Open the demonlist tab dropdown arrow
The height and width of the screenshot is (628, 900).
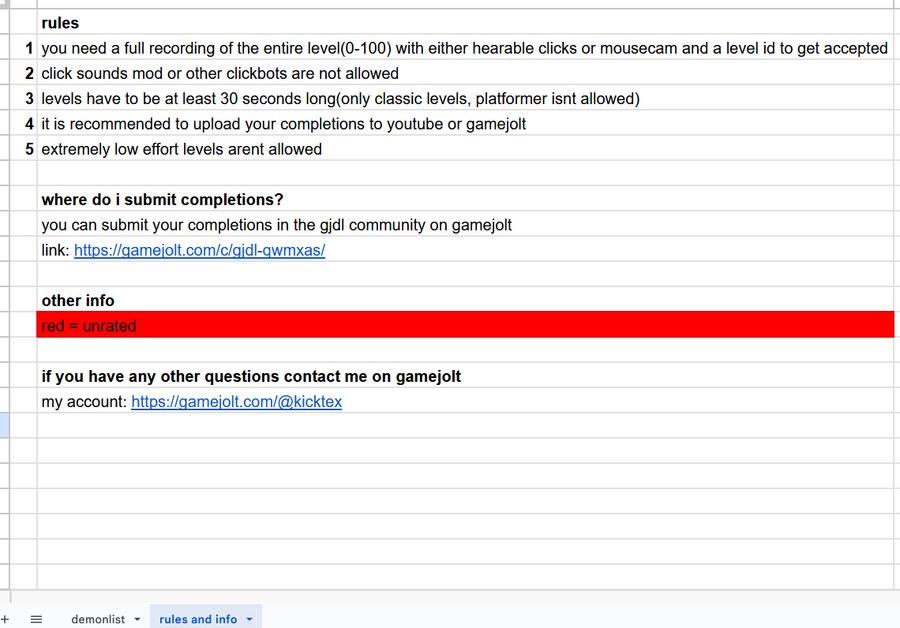pos(137,620)
